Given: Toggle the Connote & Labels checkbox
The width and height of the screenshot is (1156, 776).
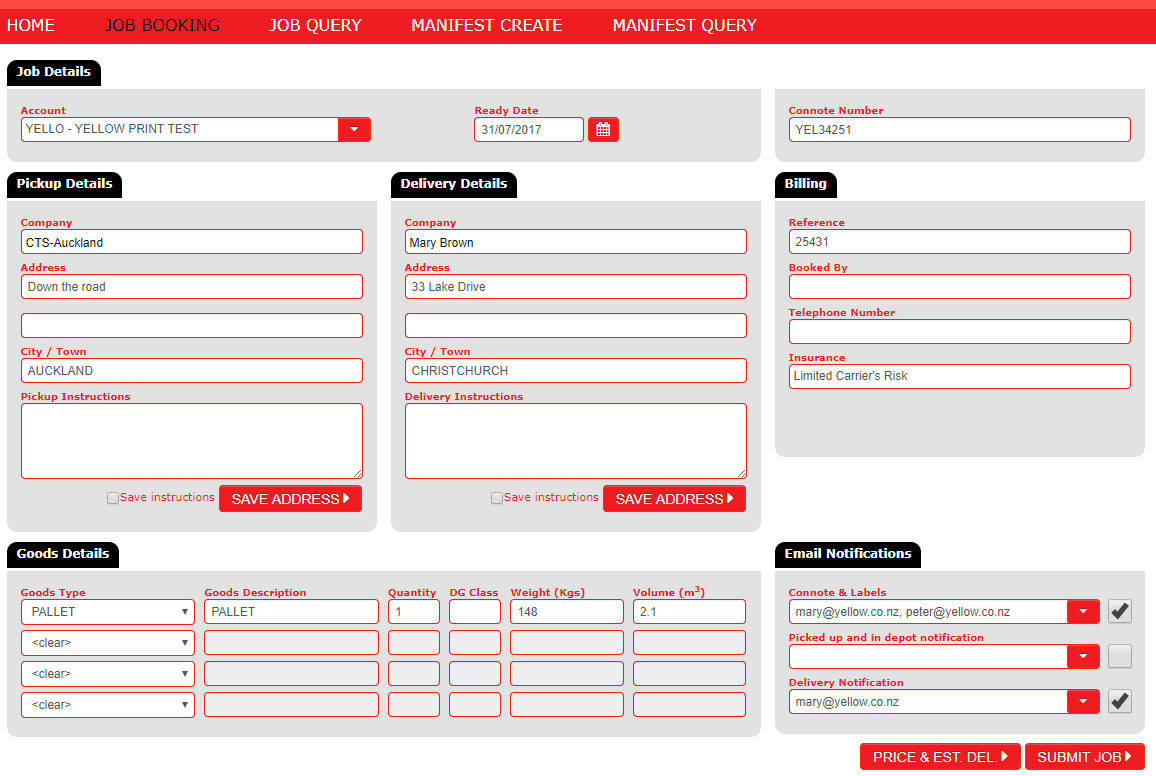Looking at the screenshot, I should 1120,612.
